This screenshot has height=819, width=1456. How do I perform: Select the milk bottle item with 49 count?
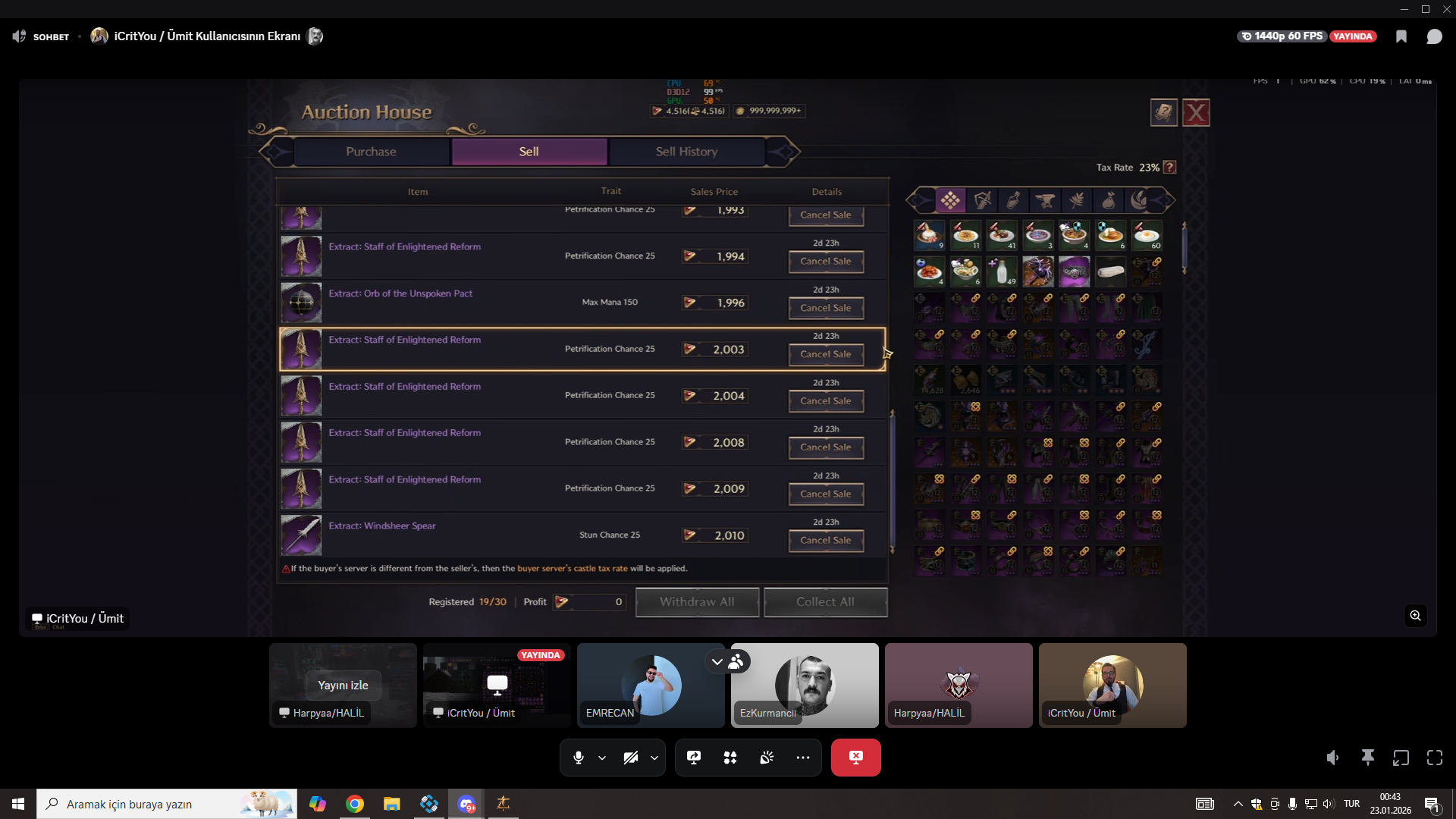(x=1002, y=271)
